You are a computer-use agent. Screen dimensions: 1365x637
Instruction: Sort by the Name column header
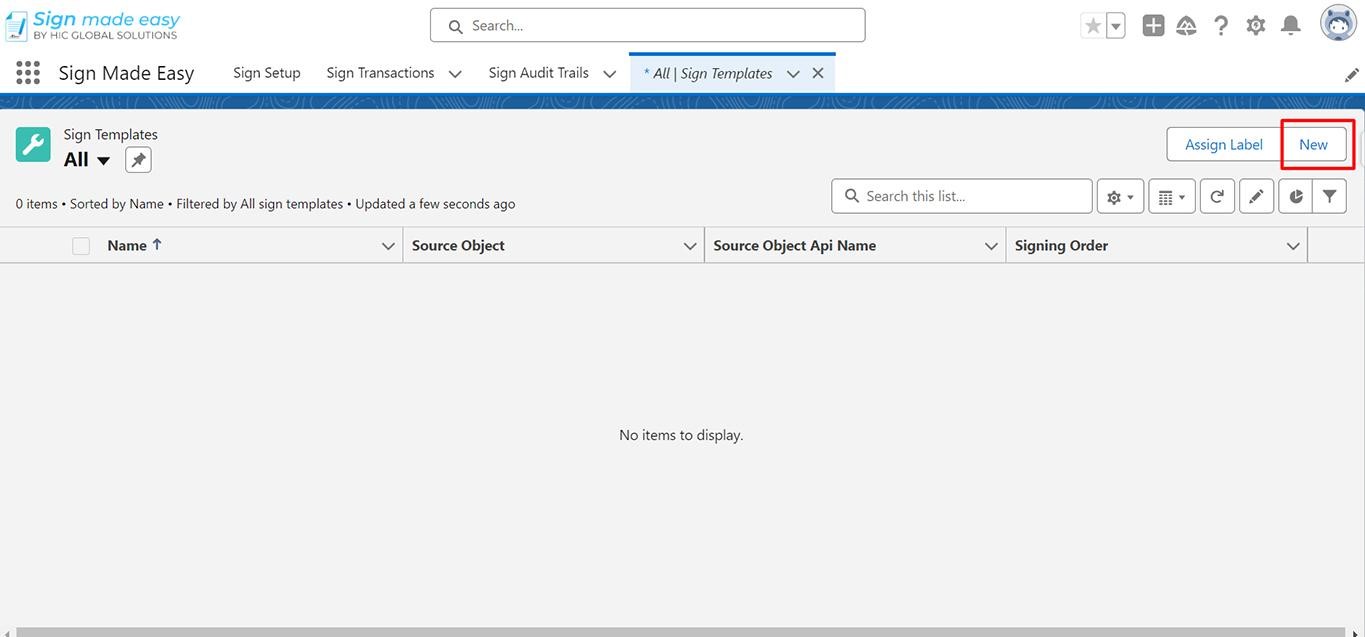pyautogui.click(x=127, y=246)
